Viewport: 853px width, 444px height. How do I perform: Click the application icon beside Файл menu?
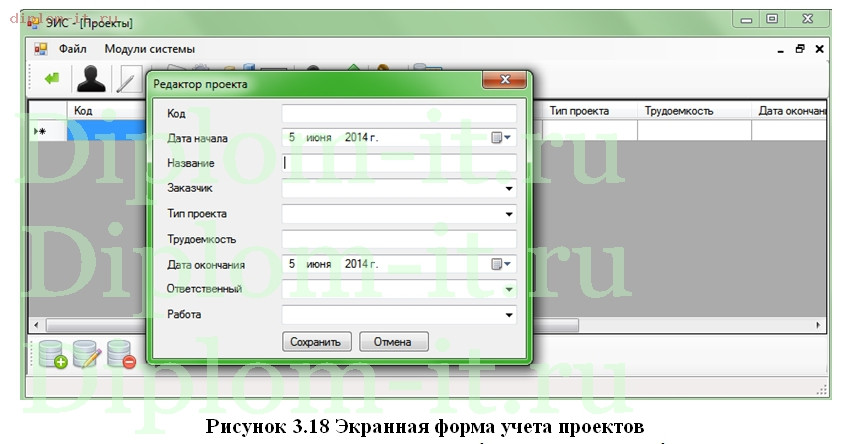(x=41, y=49)
